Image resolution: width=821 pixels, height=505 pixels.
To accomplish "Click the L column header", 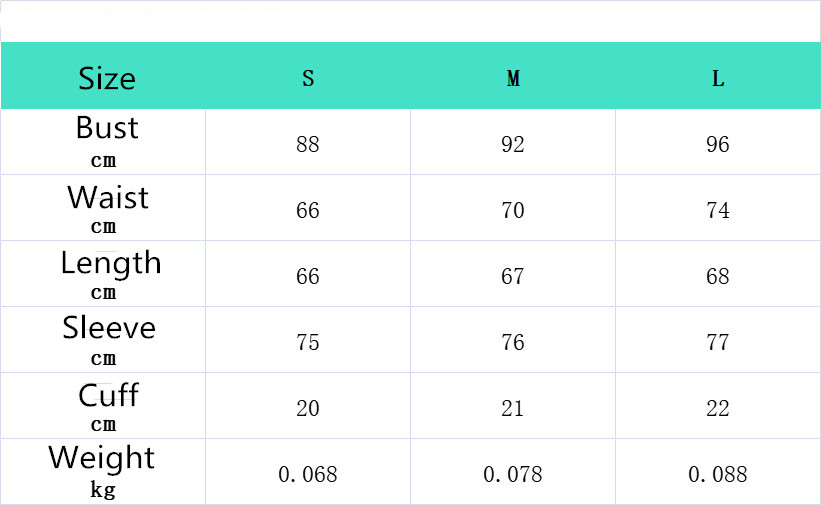I will 718,79.
